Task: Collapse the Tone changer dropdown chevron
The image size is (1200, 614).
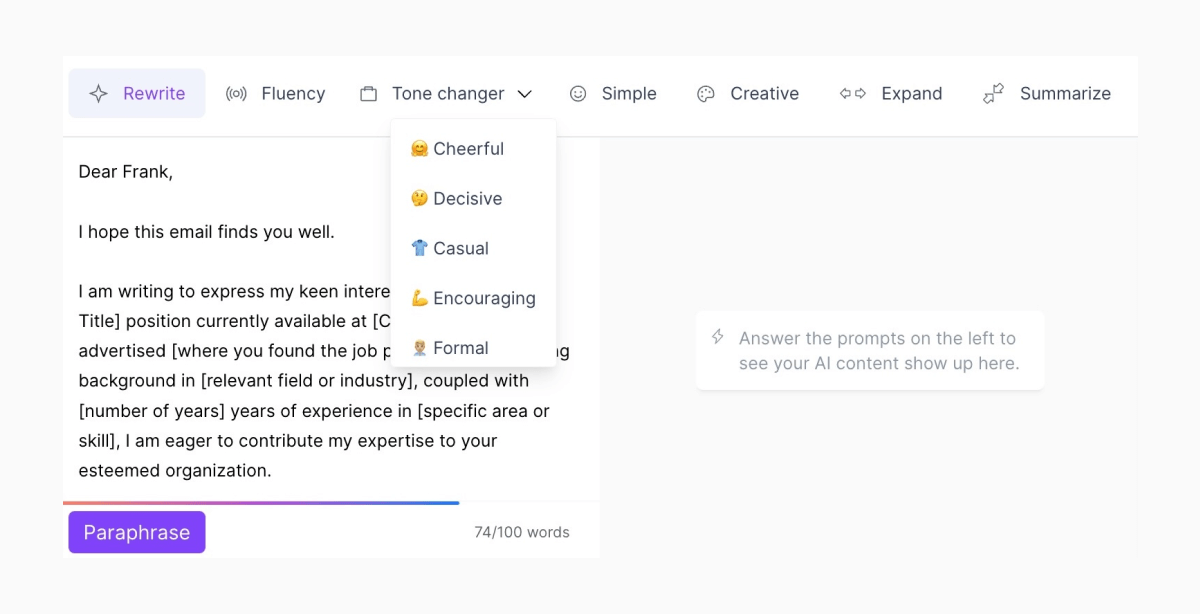Action: click(525, 94)
